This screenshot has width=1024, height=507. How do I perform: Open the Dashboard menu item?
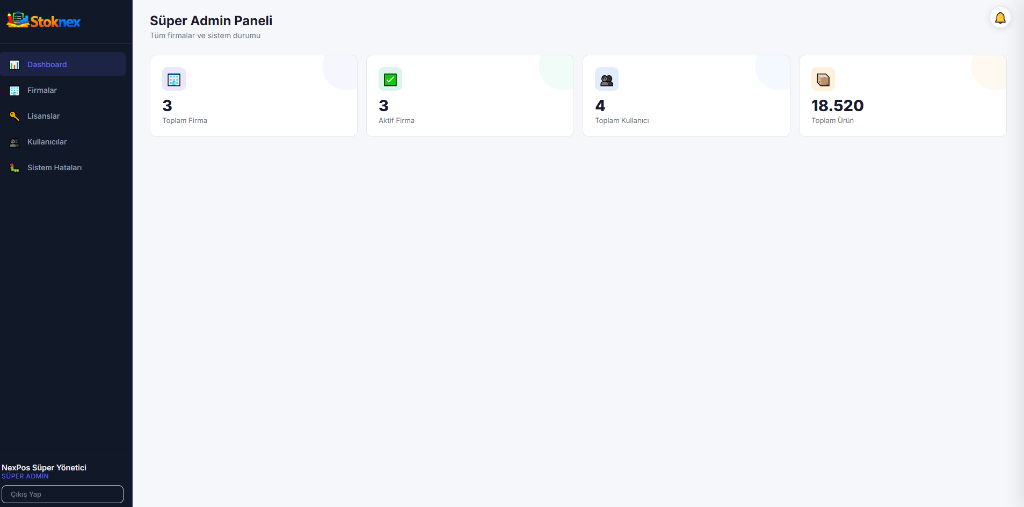[63, 65]
